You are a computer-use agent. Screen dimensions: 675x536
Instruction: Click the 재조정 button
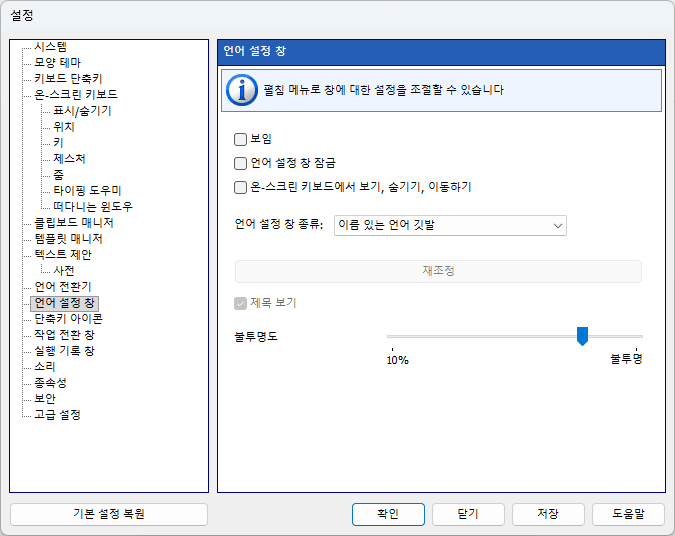438,271
